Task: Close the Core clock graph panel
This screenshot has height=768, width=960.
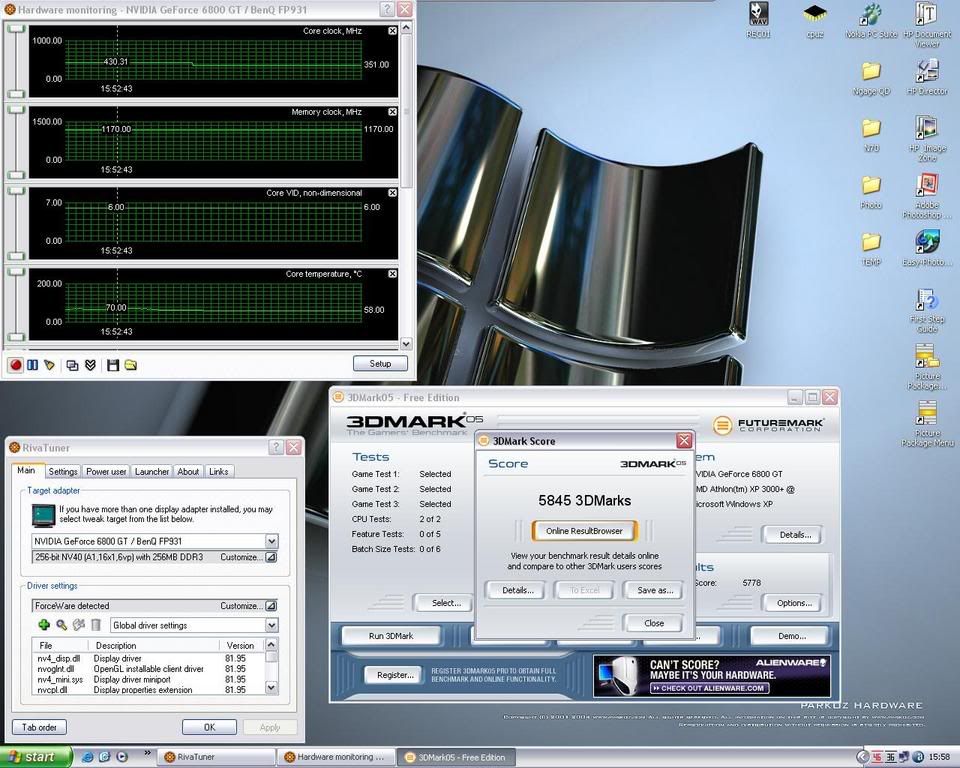Action: tap(392, 31)
